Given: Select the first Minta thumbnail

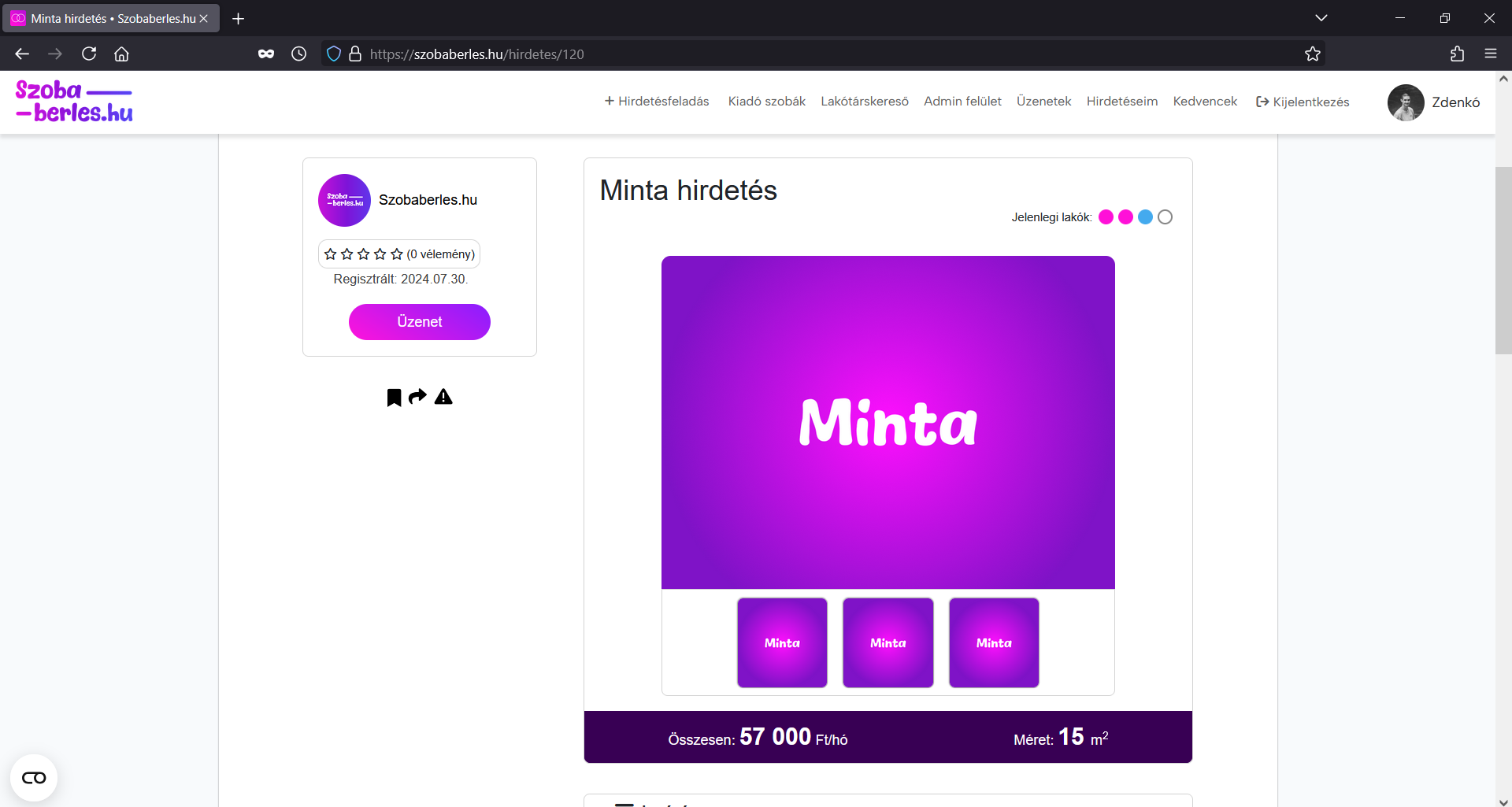Looking at the screenshot, I should coord(782,642).
